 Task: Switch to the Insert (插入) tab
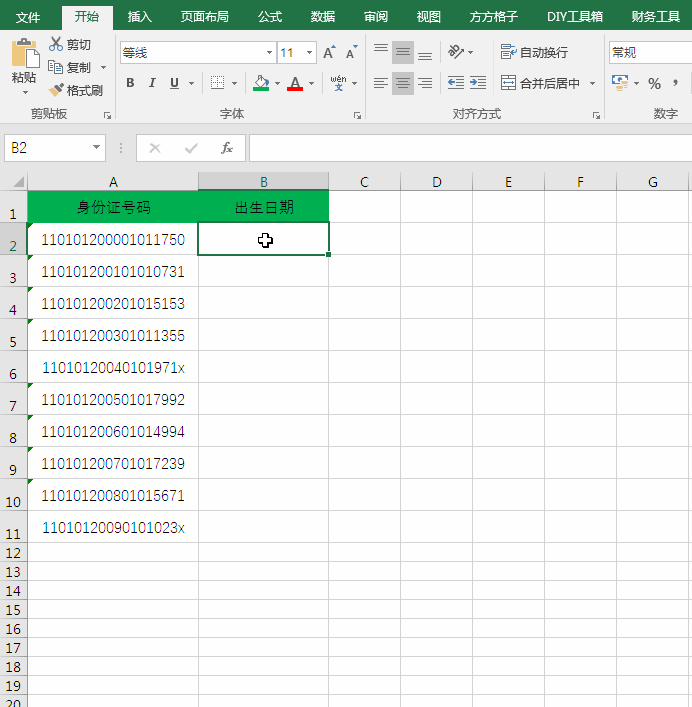[139, 17]
